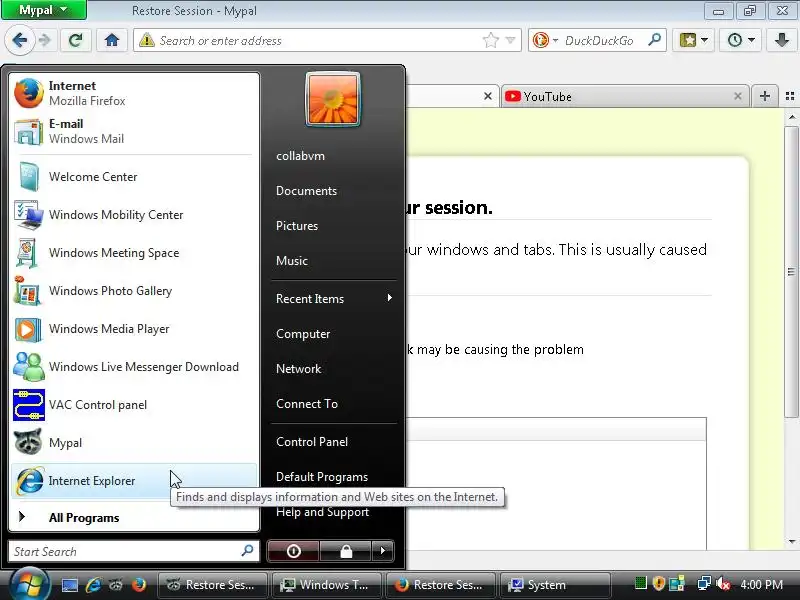Switch to System taskbar window
The width and height of the screenshot is (800, 600).
pyautogui.click(x=555, y=585)
